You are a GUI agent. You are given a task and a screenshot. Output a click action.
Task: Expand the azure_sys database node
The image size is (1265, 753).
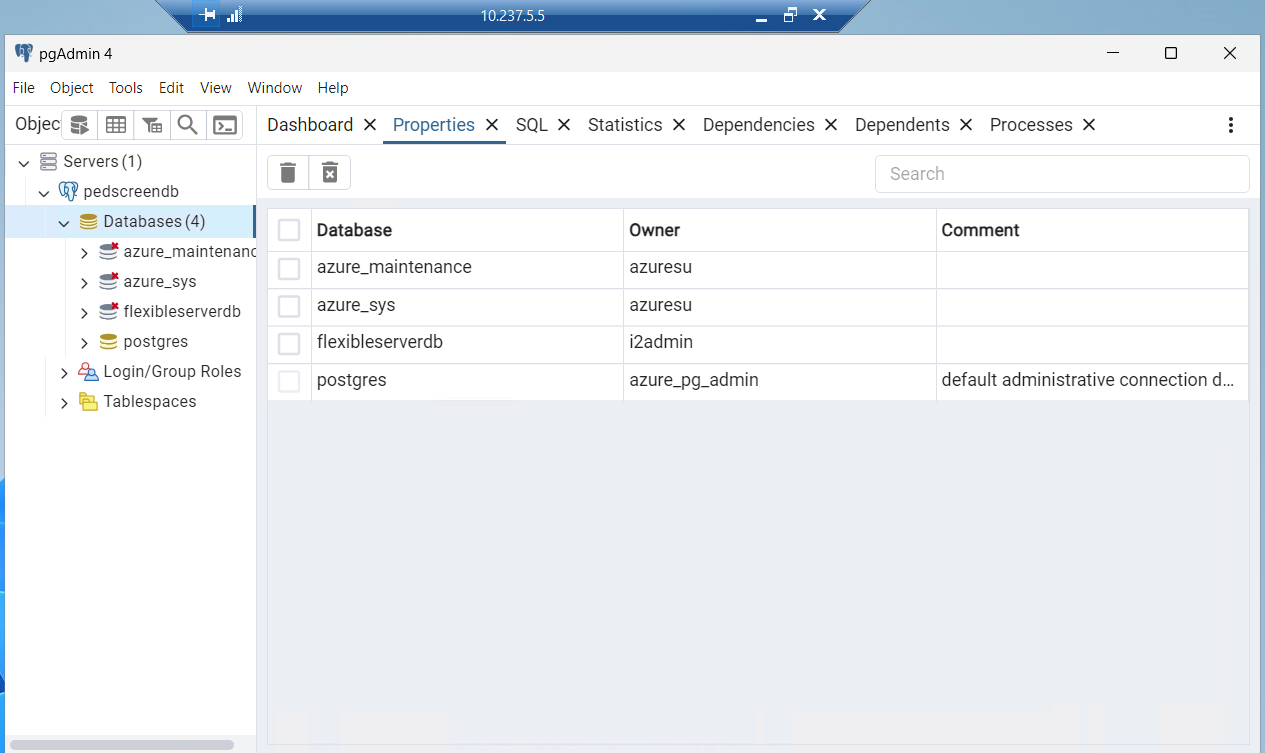click(x=84, y=282)
